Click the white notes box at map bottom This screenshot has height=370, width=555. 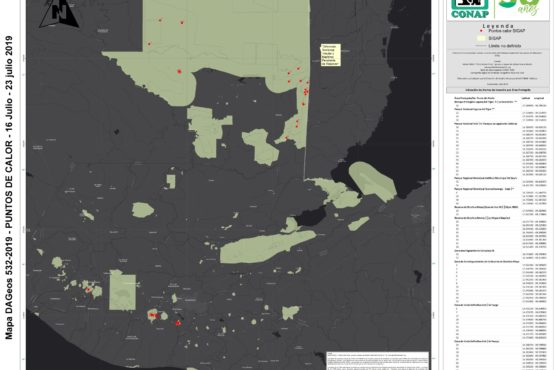click(377, 360)
